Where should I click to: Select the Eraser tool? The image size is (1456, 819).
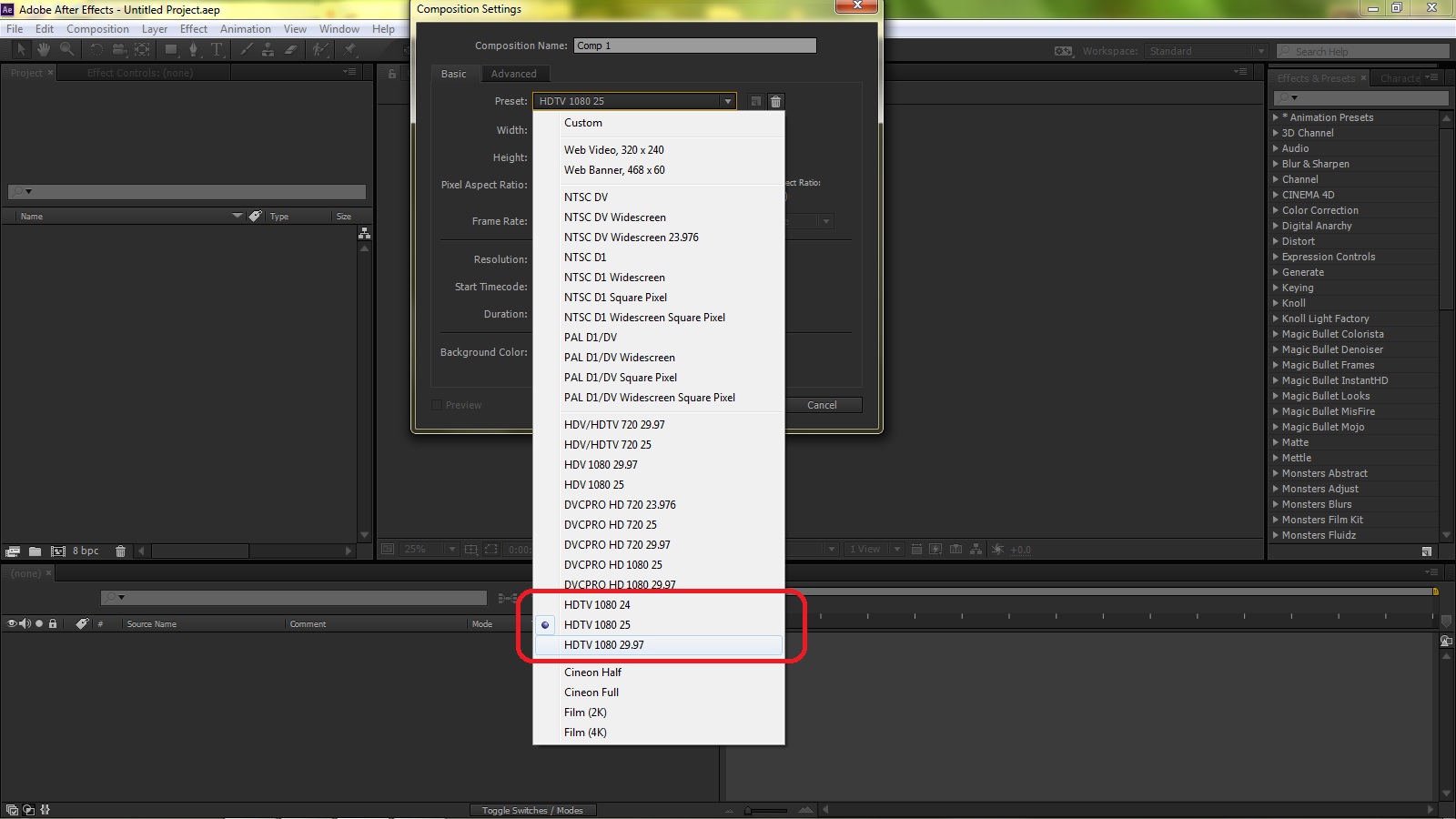(290, 50)
